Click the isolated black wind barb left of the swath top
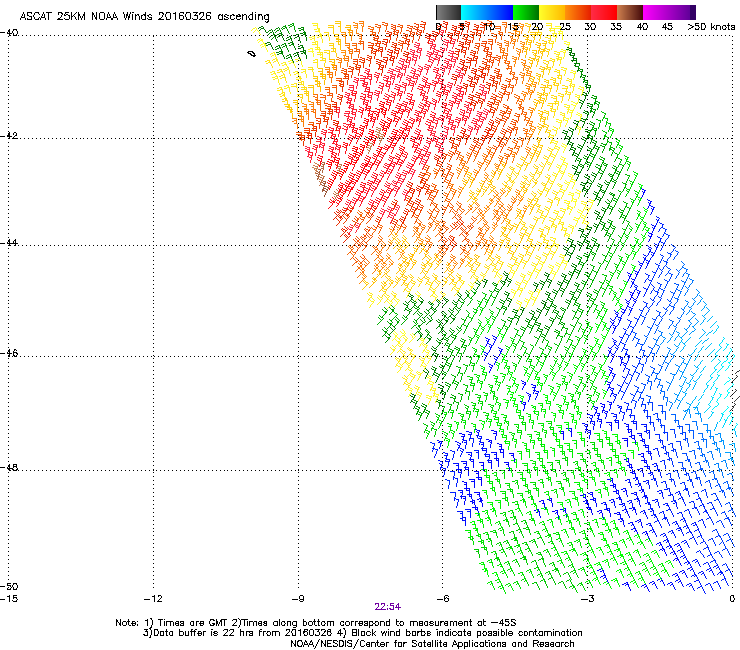Viewport: 740px width, 650px height. tap(252, 54)
